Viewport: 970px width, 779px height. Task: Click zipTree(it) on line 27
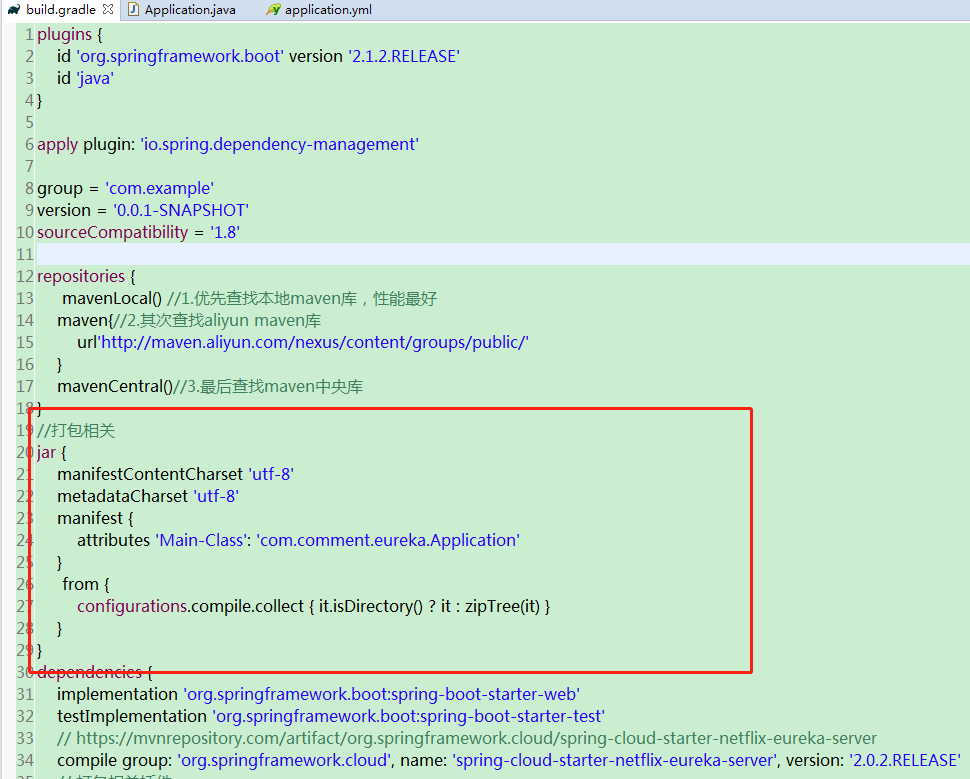pyautogui.click(x=502, y=606)
